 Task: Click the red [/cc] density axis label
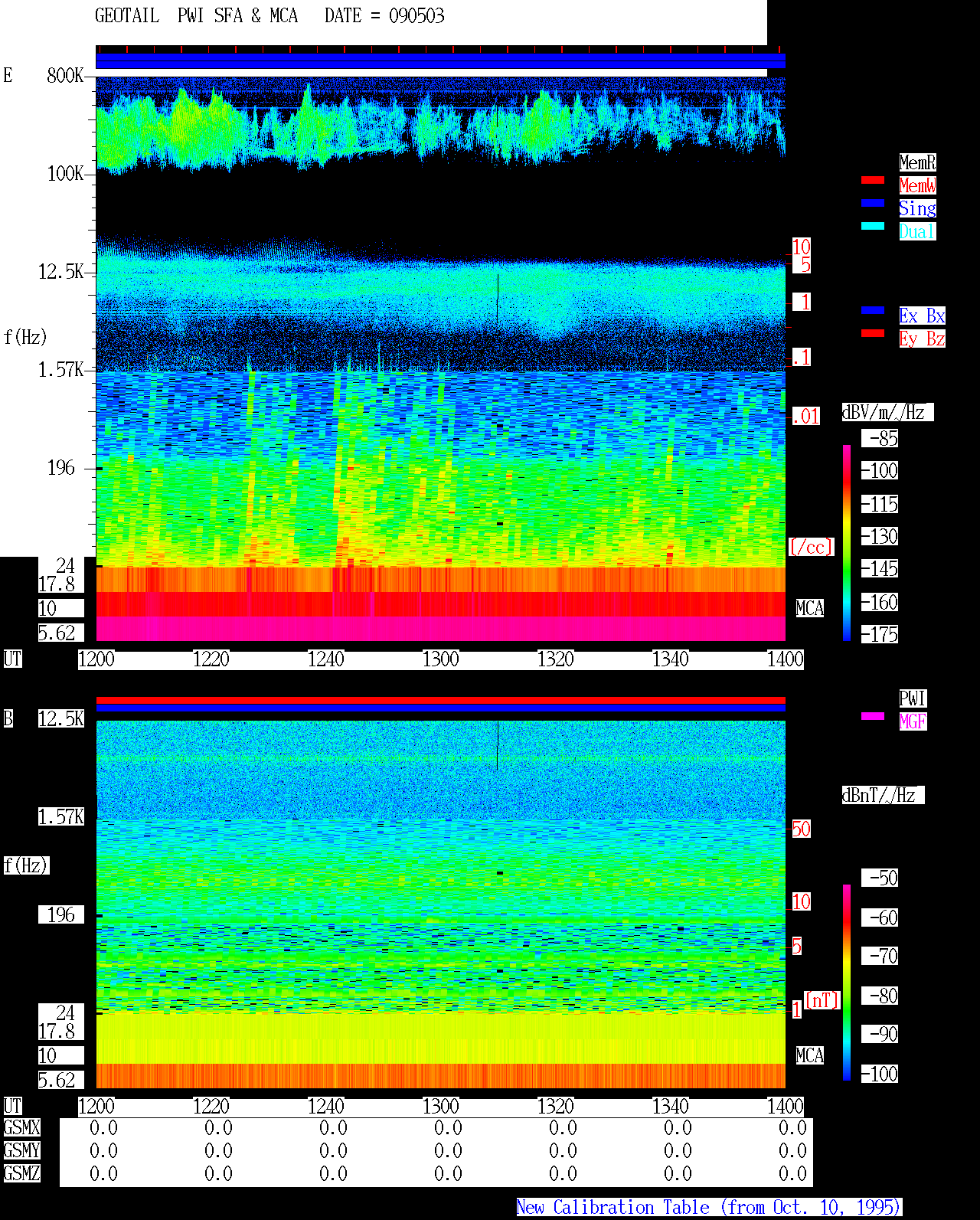[x=811, y=548]
